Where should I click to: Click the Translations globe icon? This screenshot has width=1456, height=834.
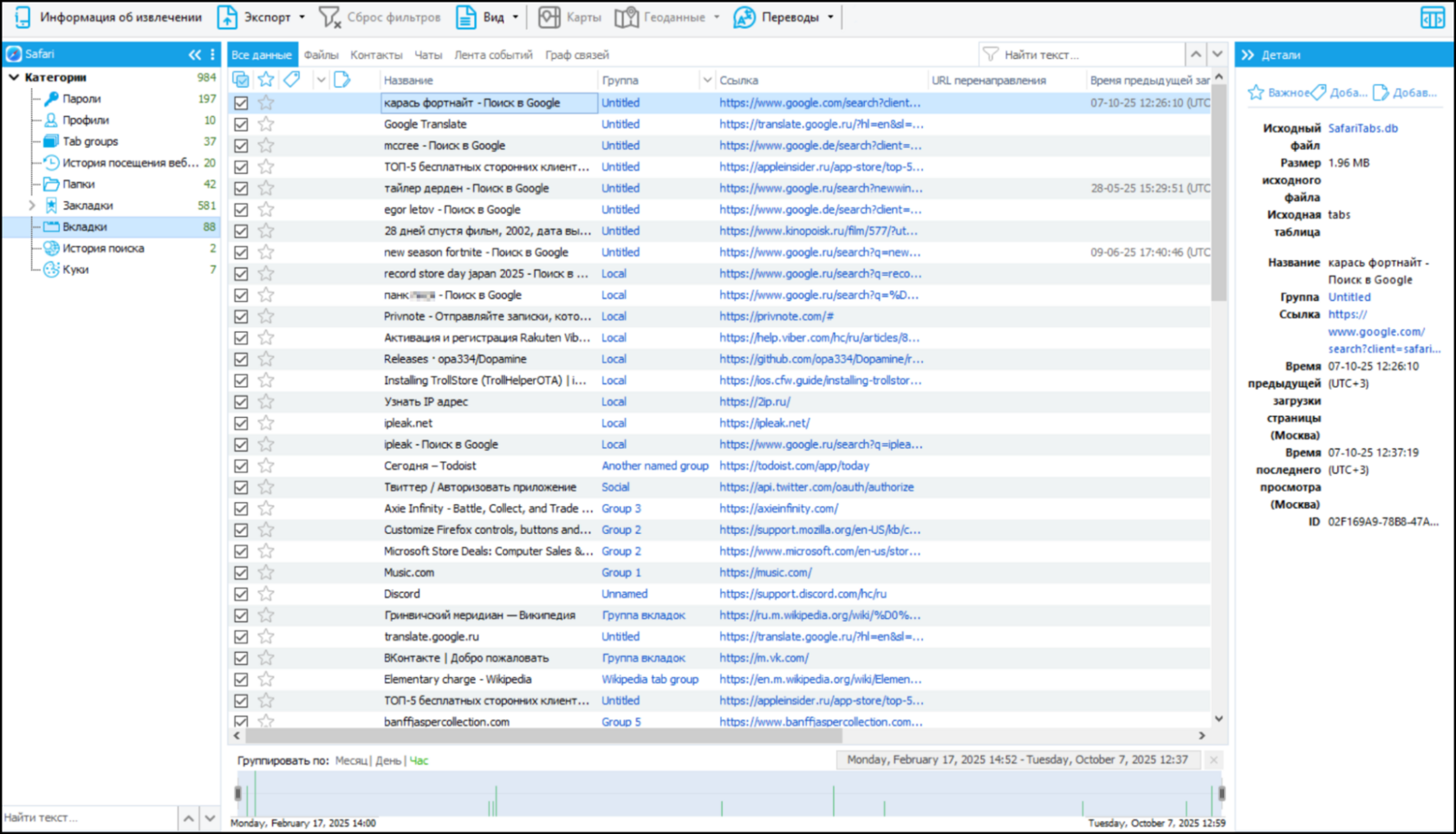(744, 16)
